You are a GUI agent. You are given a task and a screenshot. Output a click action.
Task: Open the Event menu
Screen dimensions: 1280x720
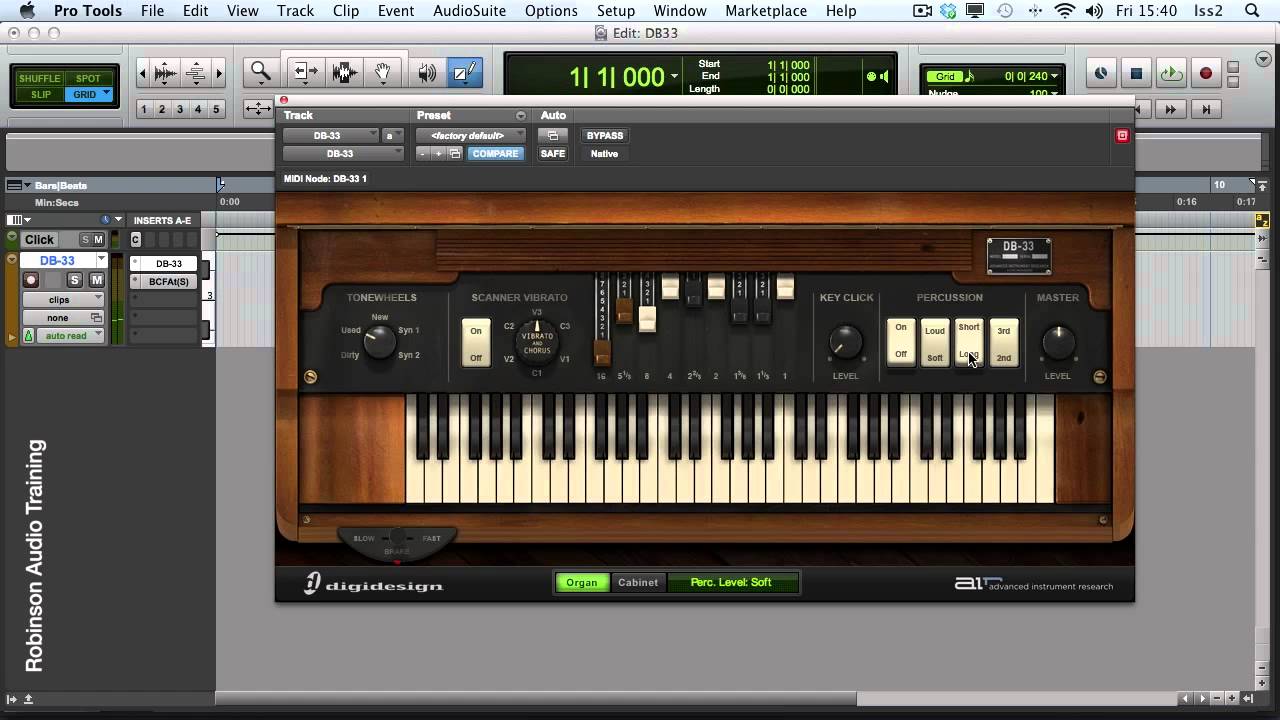click(396, 11)
